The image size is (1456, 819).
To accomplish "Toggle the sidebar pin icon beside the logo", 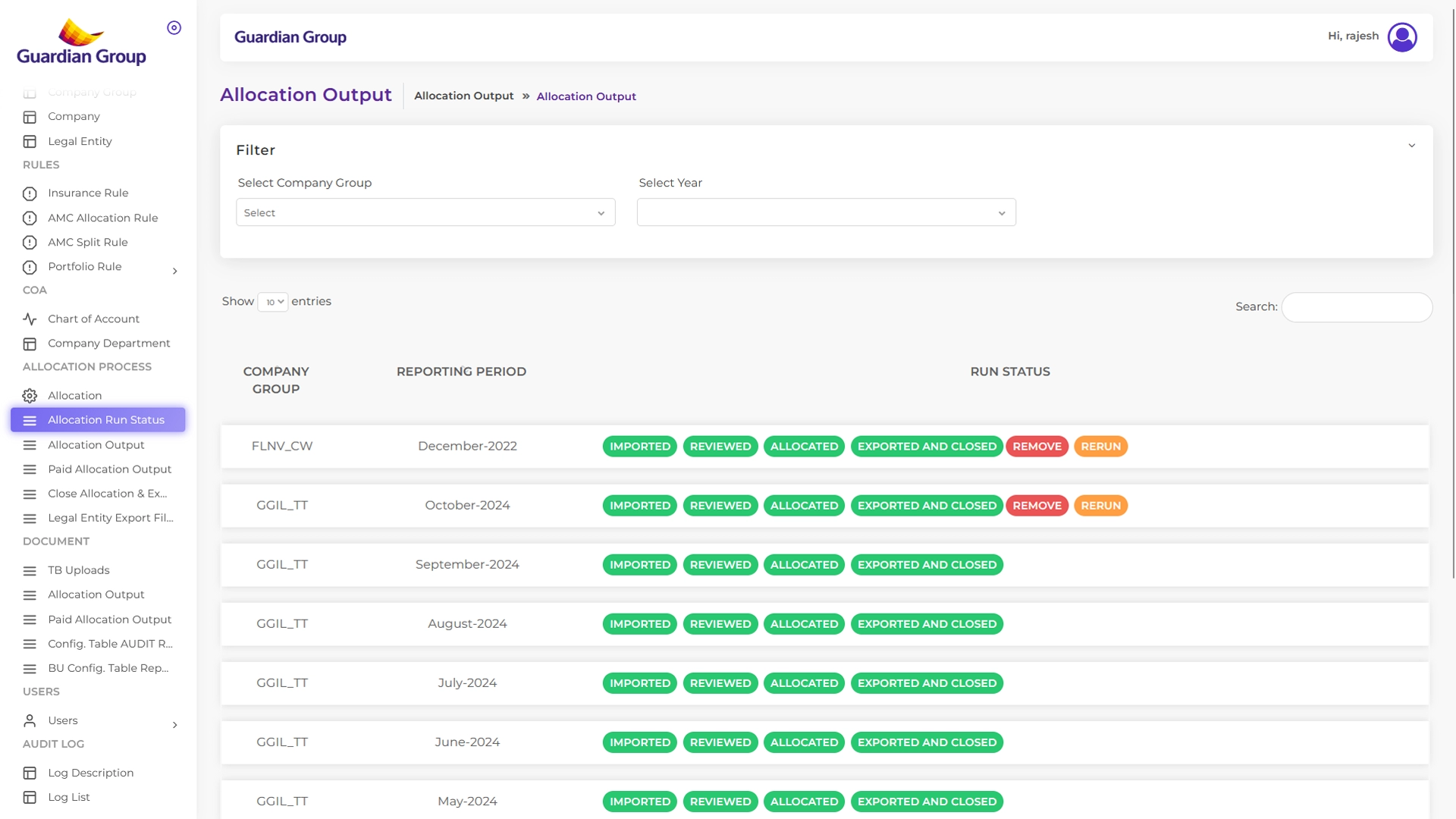I will pyautogui.click(x=174, y=28).
